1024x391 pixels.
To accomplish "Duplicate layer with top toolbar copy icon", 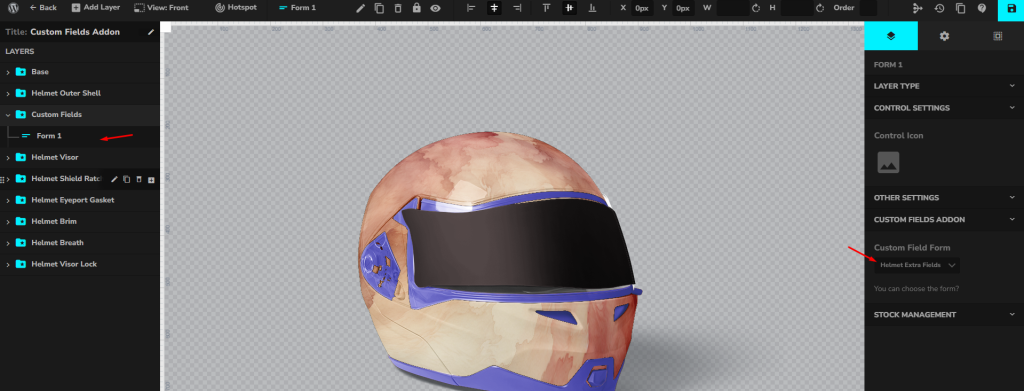I will [379, 8].
